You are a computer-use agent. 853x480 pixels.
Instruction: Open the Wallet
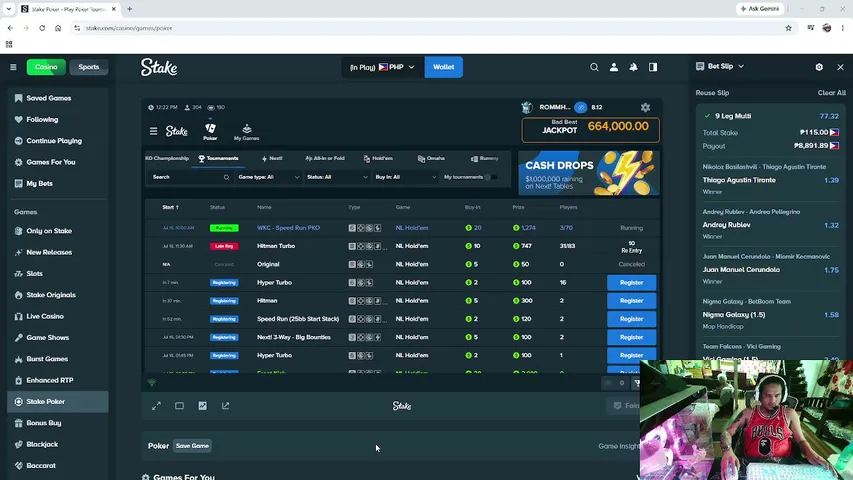click(x=443, y=67)
